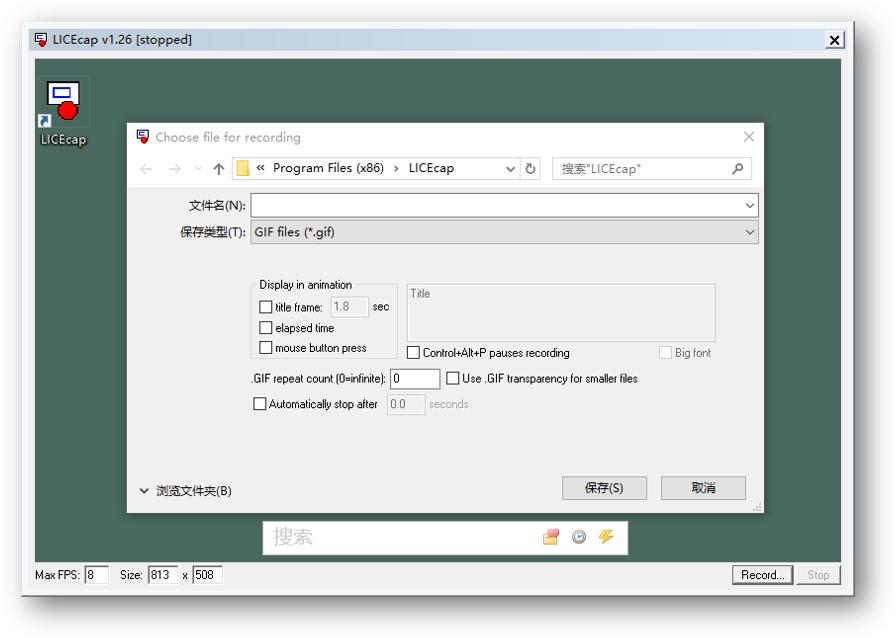Go up one folder level arrow
This screenshot has height=638, width=896.
pos(219,169)
